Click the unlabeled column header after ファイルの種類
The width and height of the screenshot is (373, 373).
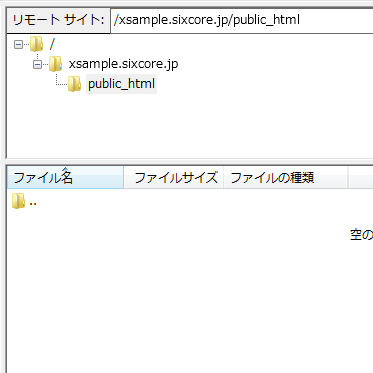click(361, 177)
